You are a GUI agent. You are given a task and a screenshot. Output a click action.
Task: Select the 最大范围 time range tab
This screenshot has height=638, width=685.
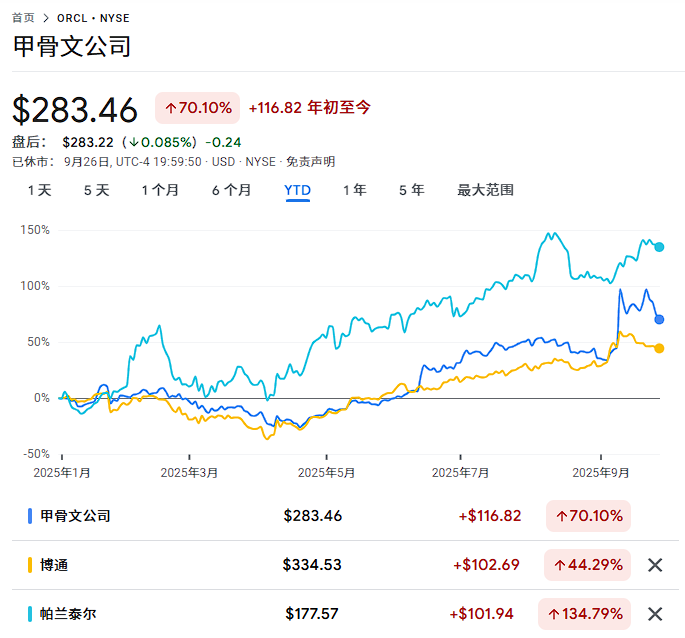[485, 190]
